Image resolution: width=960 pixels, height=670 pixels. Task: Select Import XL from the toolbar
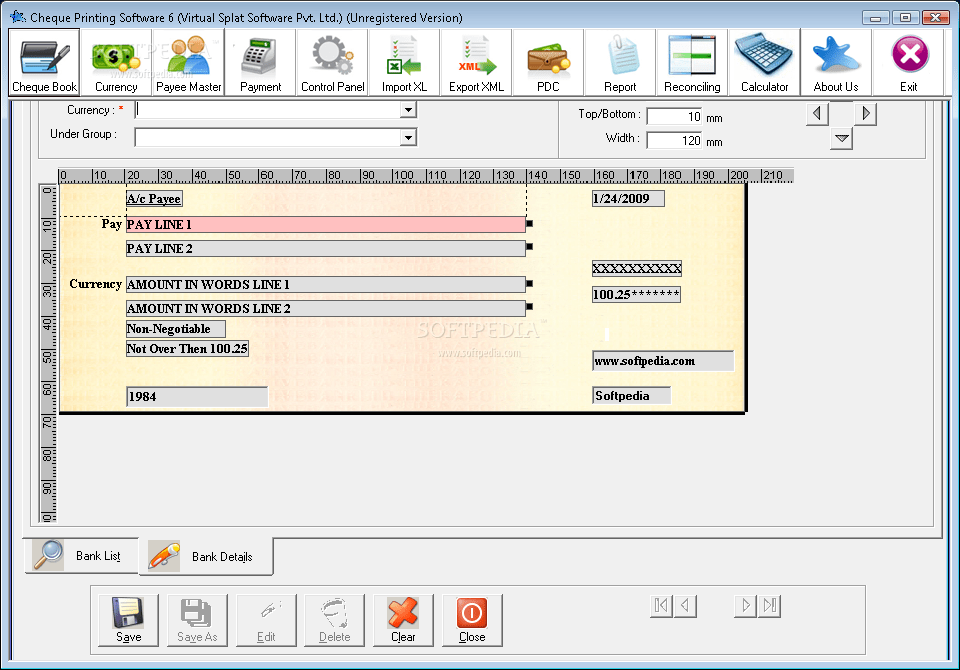[x=404, y=60]
